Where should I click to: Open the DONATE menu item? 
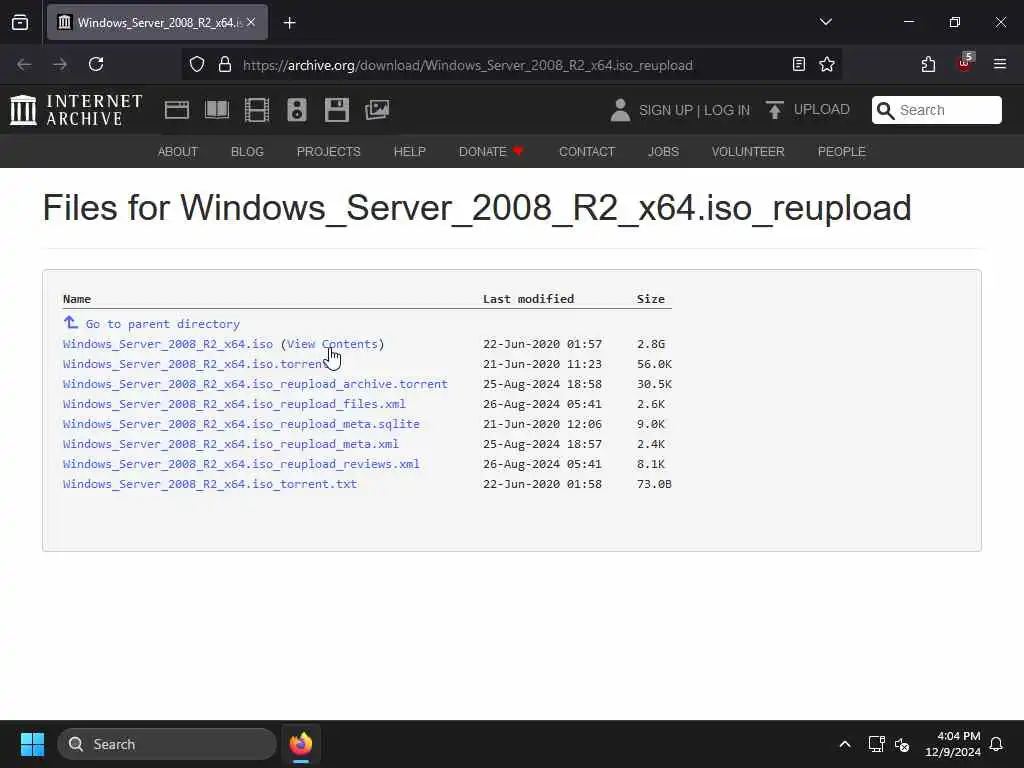pos(491,152)
